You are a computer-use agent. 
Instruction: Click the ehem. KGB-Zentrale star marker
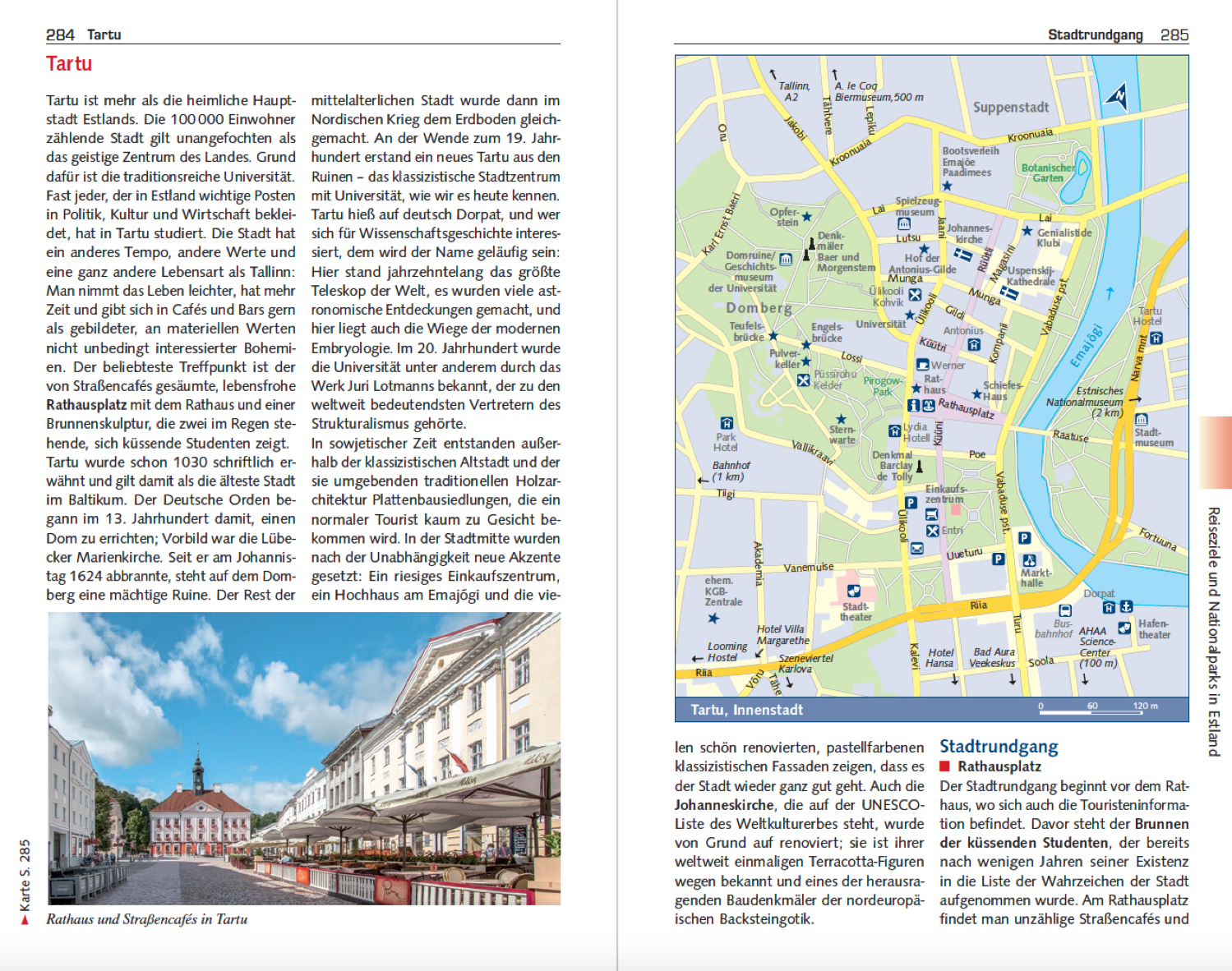point(713,618)
